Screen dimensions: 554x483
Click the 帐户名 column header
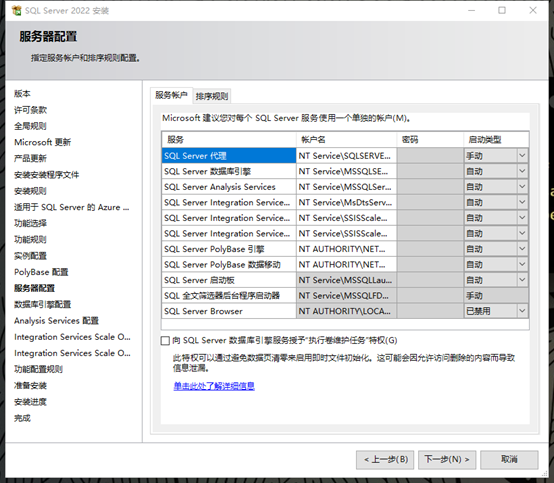tap(346, 140)
